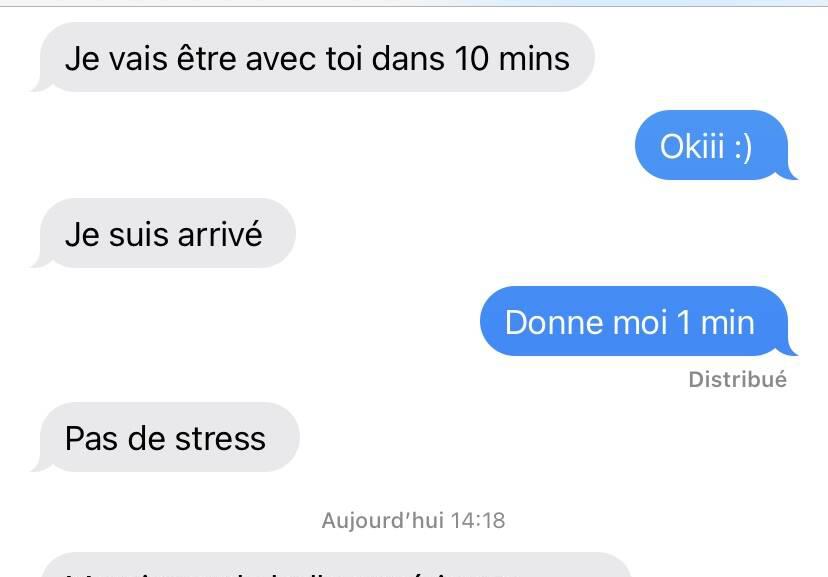The height and width of the screenshot is (577, 828).
Task: Click the number "10" in the first message
Action: tap(471, 58)
